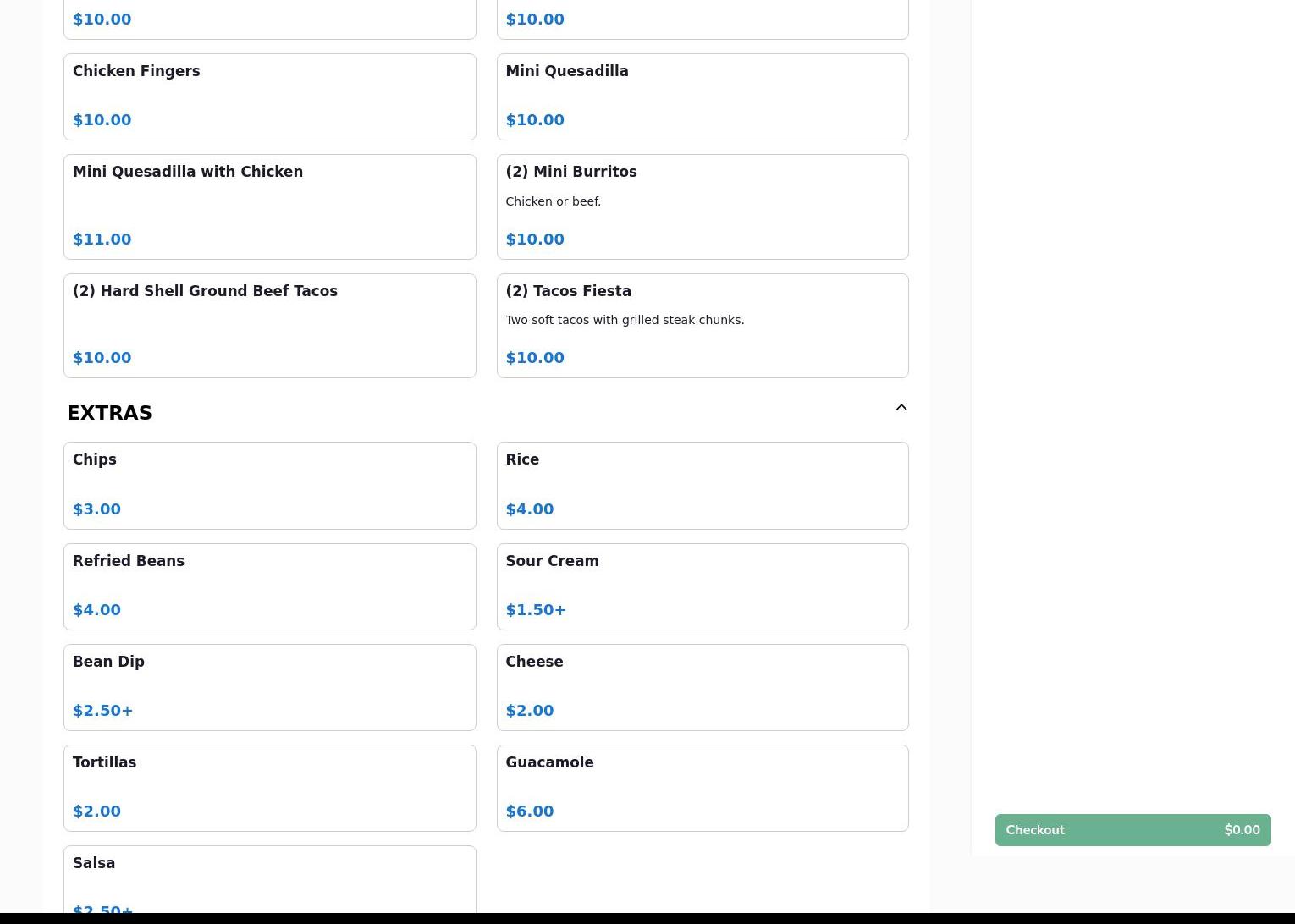Viewport: 1295px width, 924px height.
Task: Select the (2) Tacos Fiesta card
Action: tap(703, 326)
